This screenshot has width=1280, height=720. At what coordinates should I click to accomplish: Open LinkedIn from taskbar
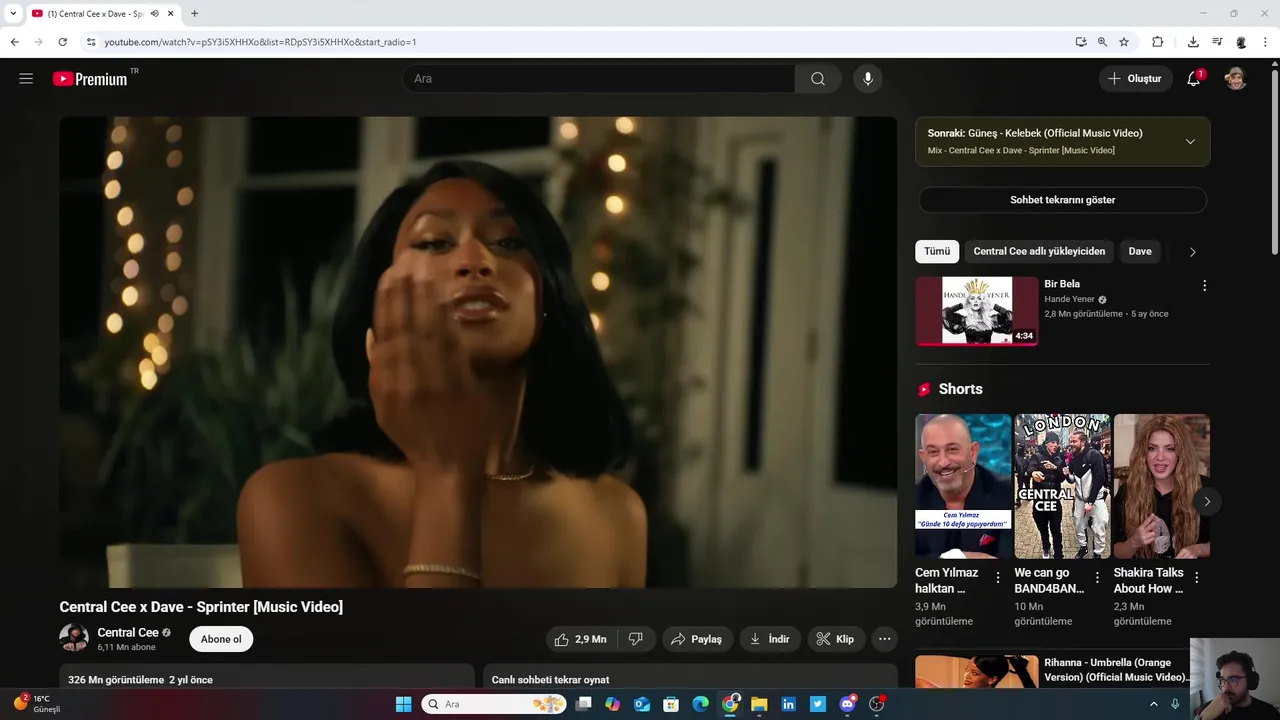(788, 704)
